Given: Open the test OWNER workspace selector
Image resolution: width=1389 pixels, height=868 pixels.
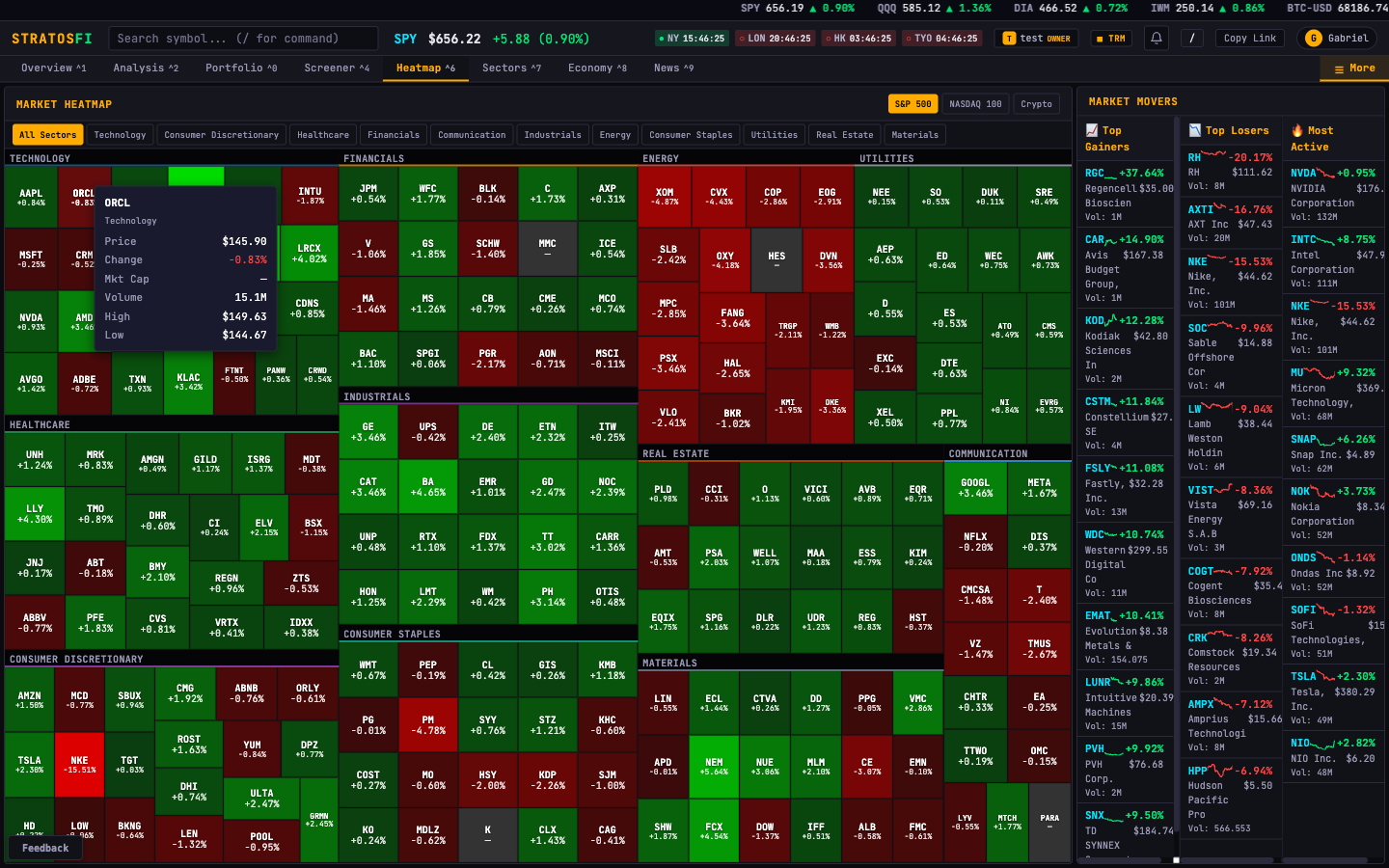Looking at the screenshot, I should click(x=1037, y=39).
